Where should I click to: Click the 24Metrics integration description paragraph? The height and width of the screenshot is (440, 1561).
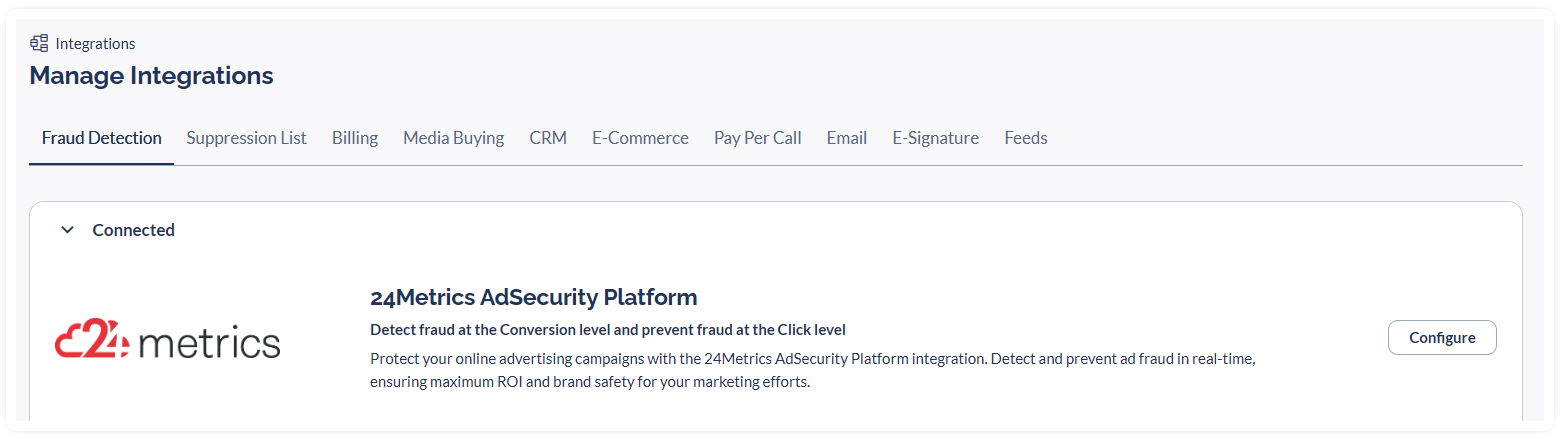click(813, 370)
